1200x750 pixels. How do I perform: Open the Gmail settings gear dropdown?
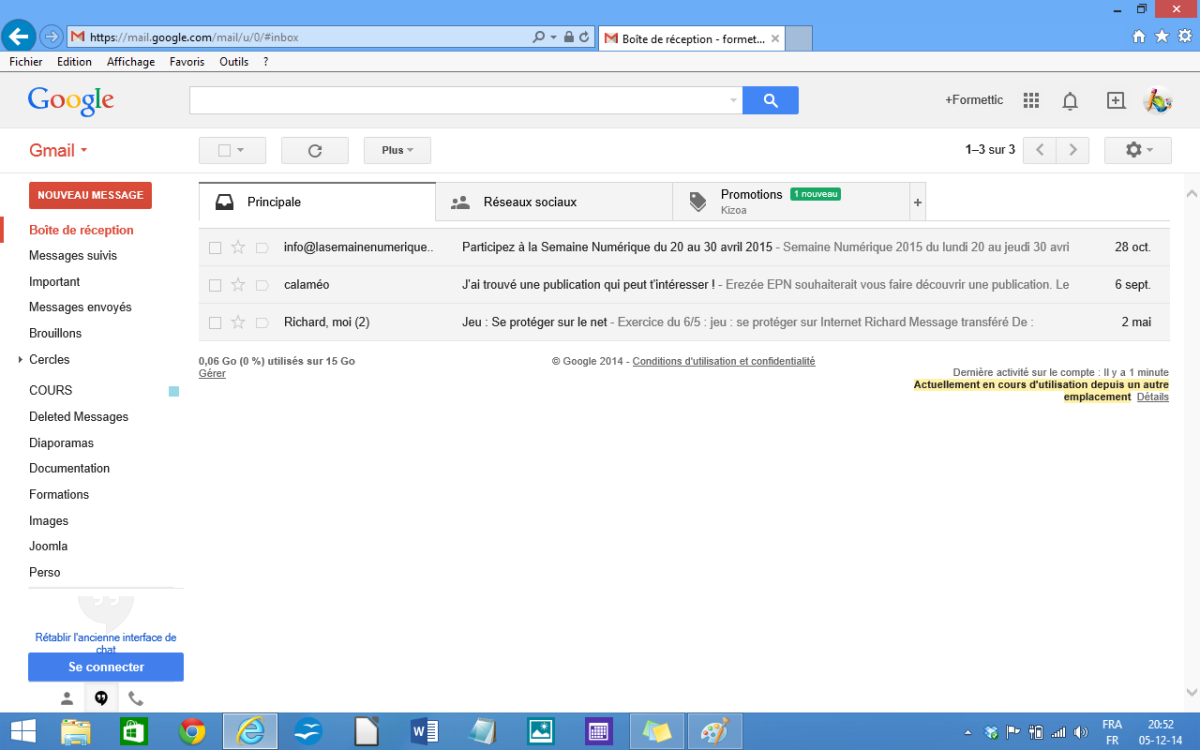1138,150
